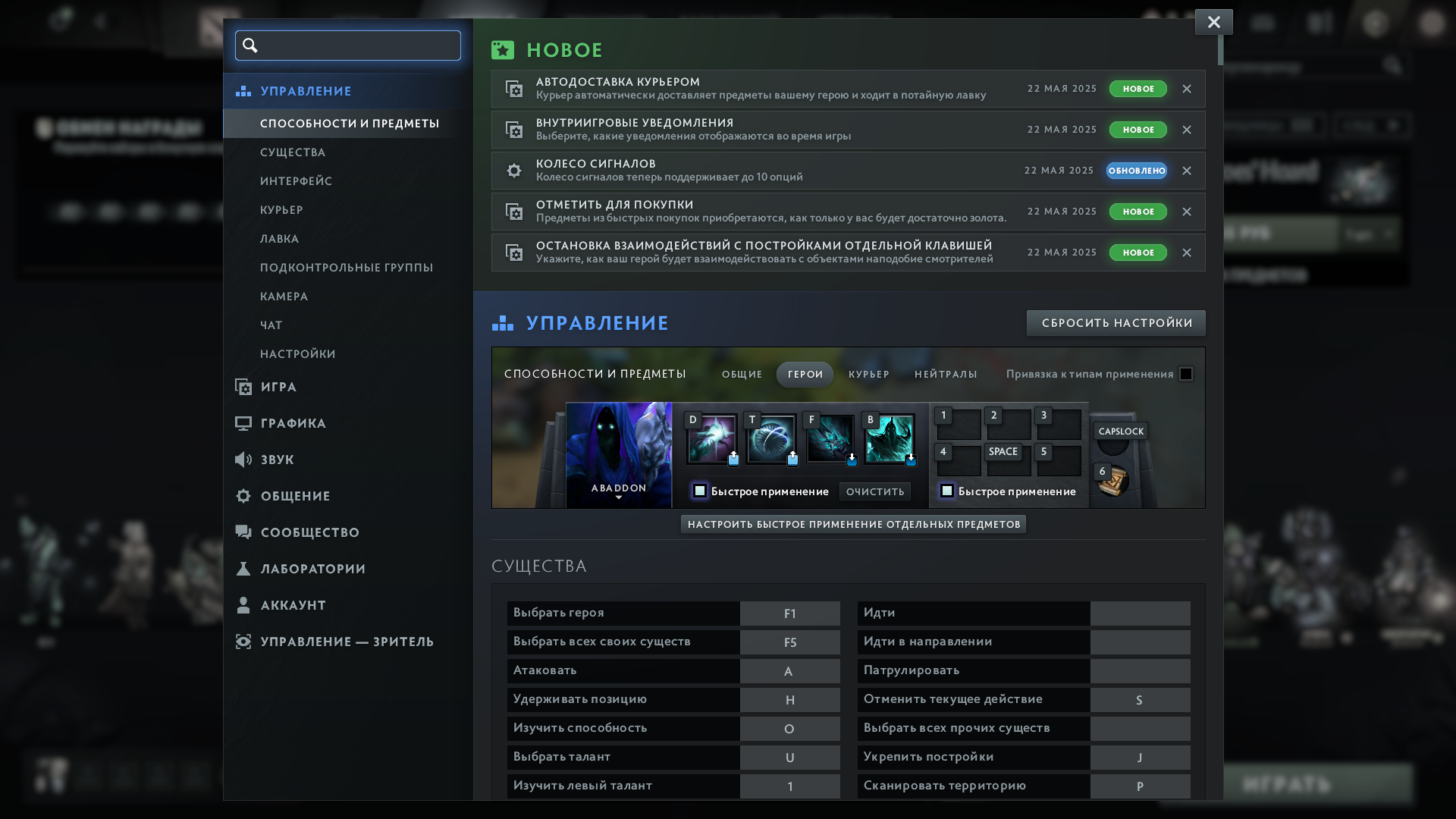Enable Быстрое применение for items
1456x819 pixels.
[x=947, y=491]
